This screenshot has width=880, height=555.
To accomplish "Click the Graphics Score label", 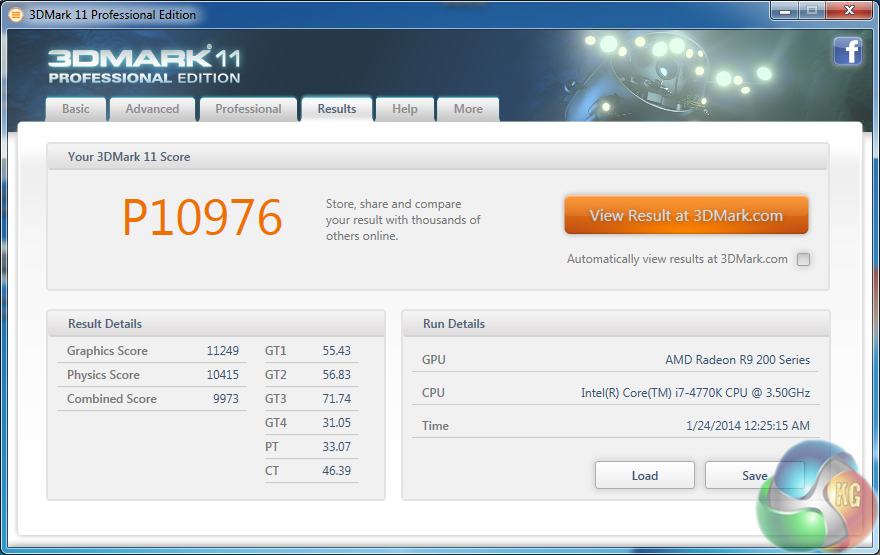I will tap(107, 351).
